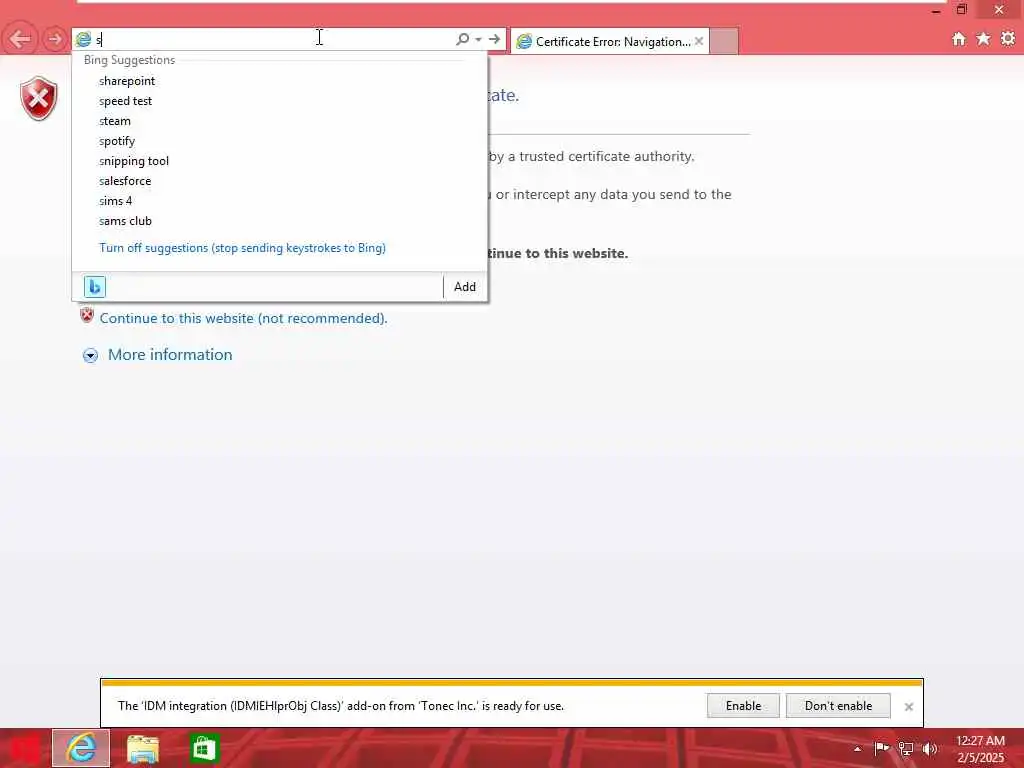Select the Bing search provider icon

95,287
